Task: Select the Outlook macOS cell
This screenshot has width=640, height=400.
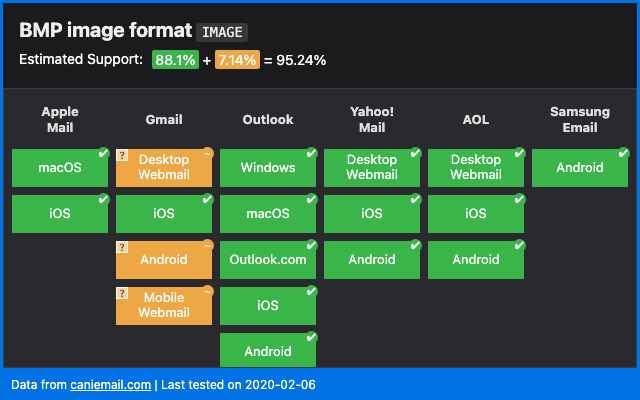Action: [267, 214]
